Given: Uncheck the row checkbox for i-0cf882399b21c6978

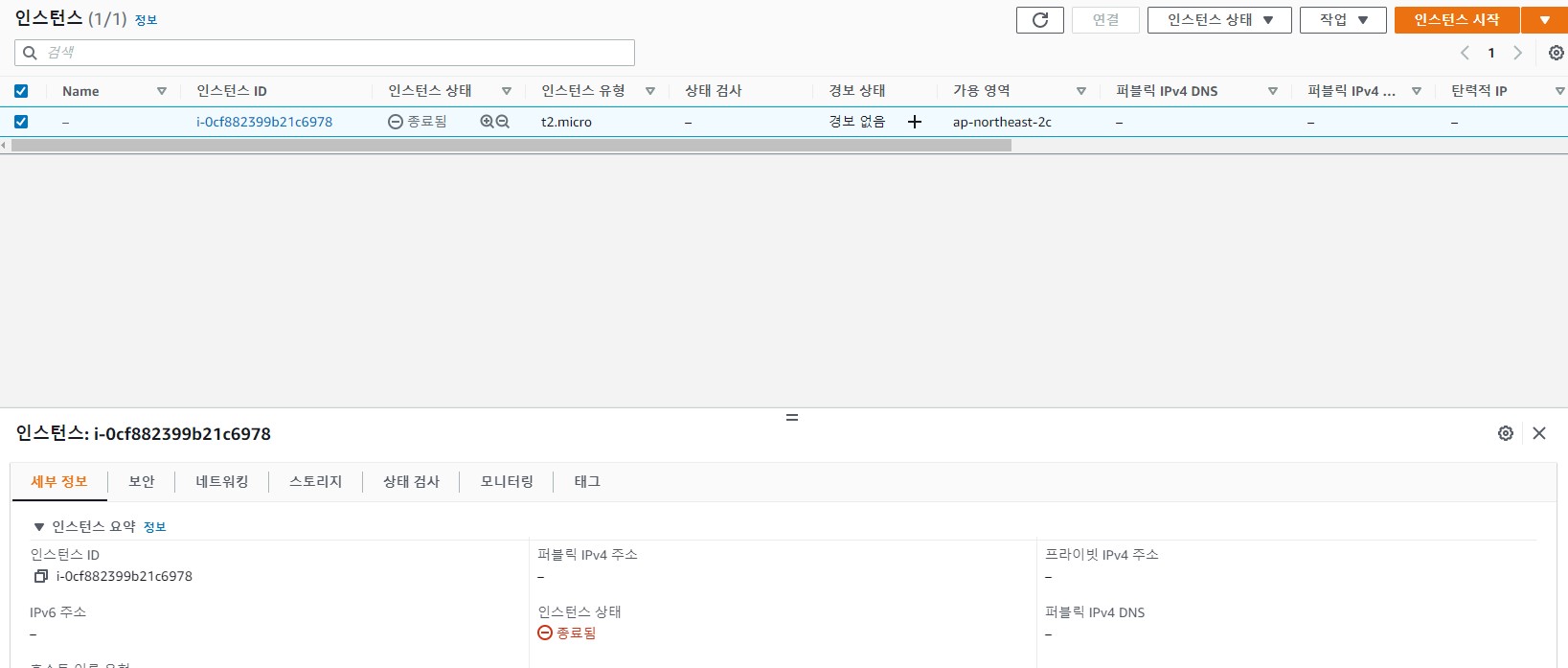Looking at the screenshot, I should pyautogui.click(x=21, y=122).
